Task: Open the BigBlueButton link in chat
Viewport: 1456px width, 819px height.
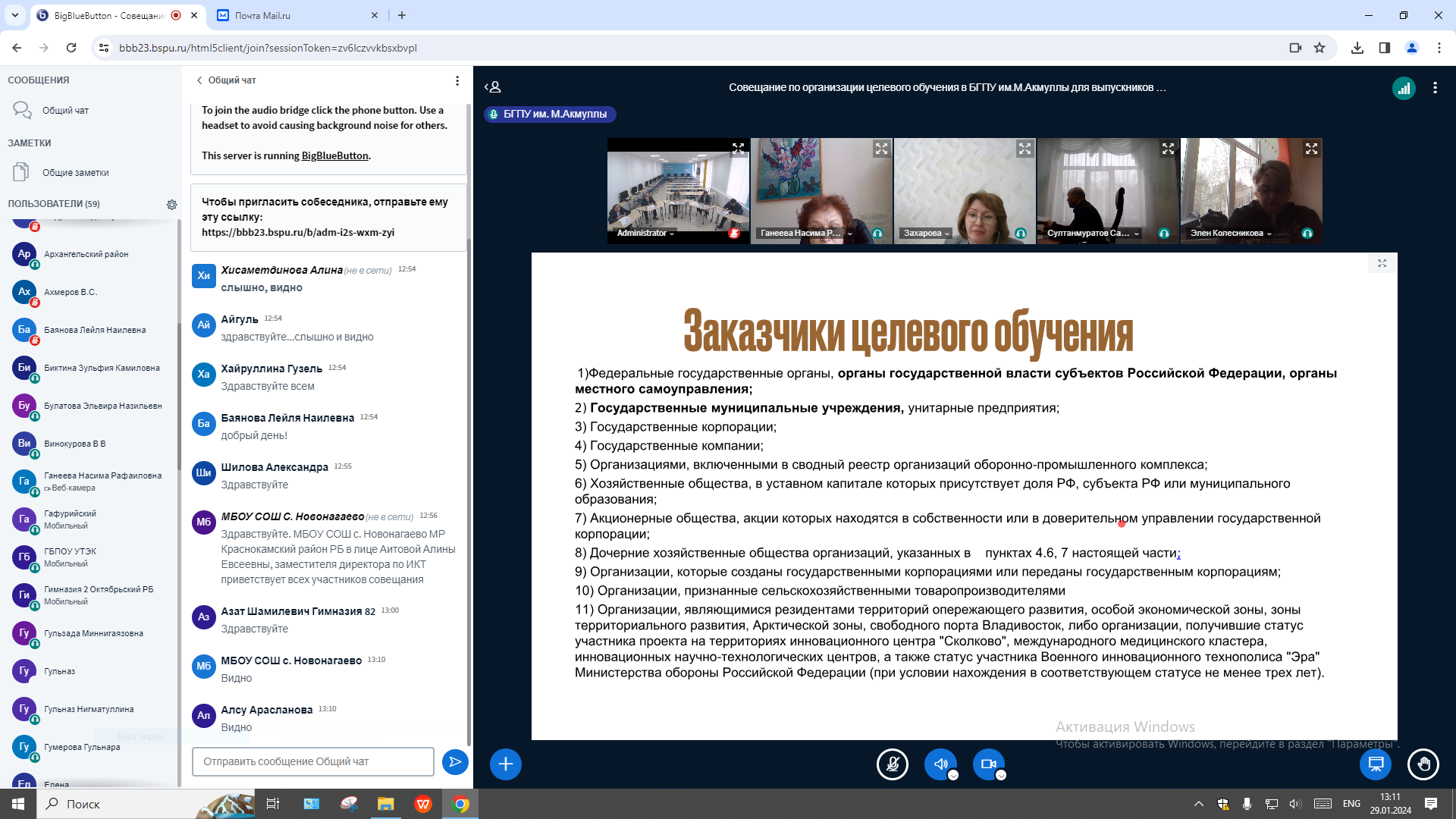Action: (334, 155)
